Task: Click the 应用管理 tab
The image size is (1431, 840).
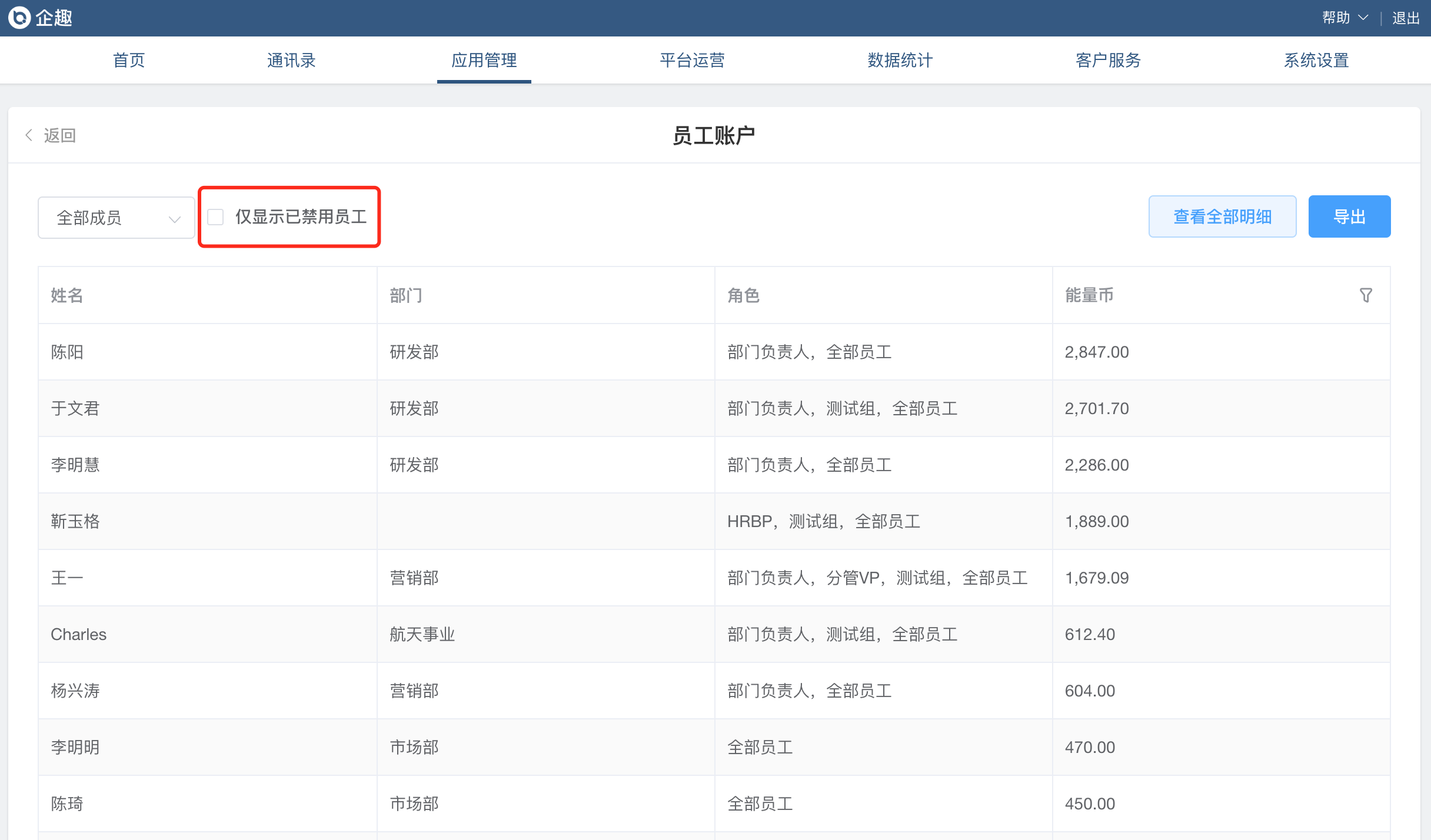Action: [484, 60]
